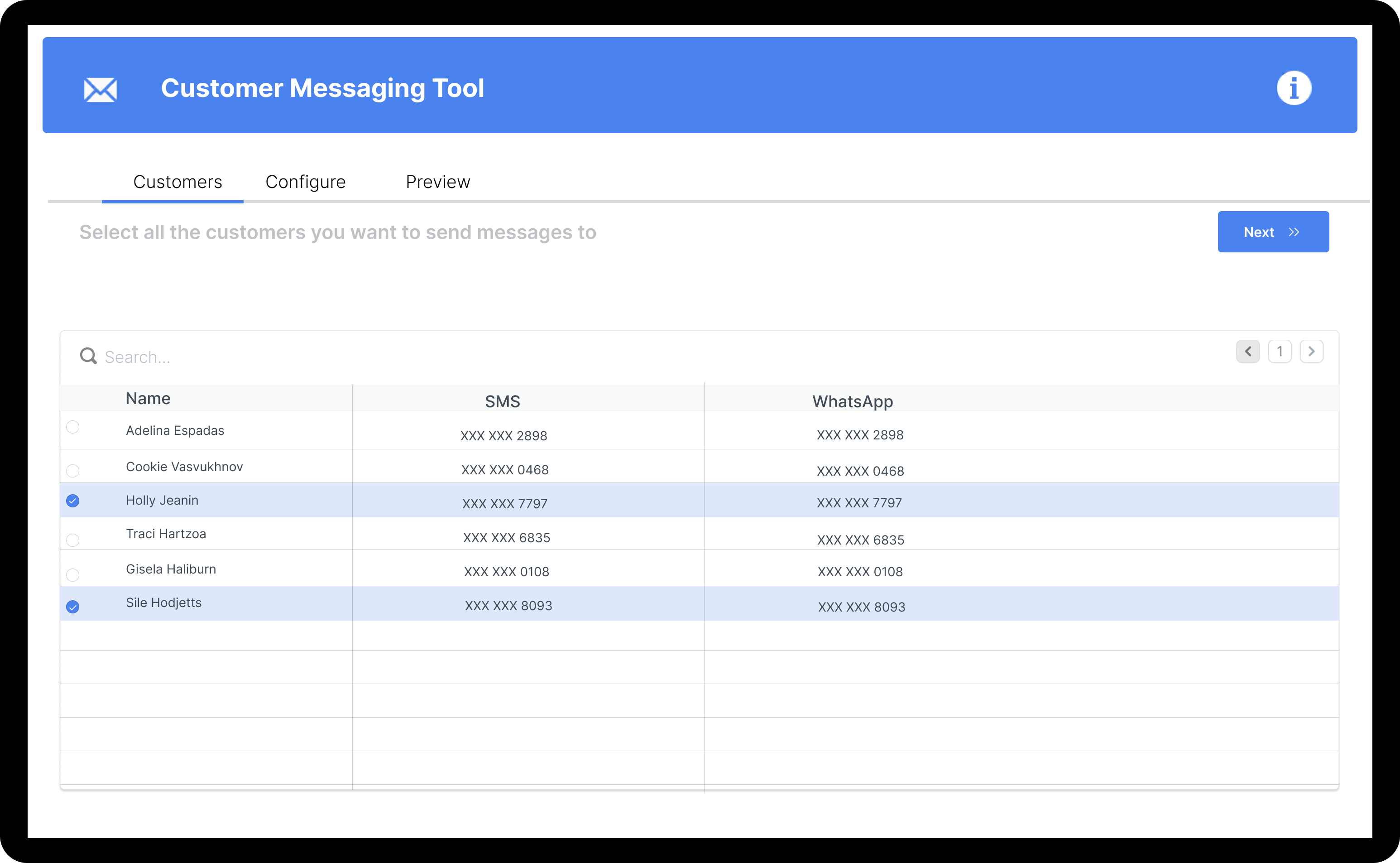Check the box next to Gisela Haliburn
Image resolution: width=1400 pixels, height=863 pixels.
point(73,575)
